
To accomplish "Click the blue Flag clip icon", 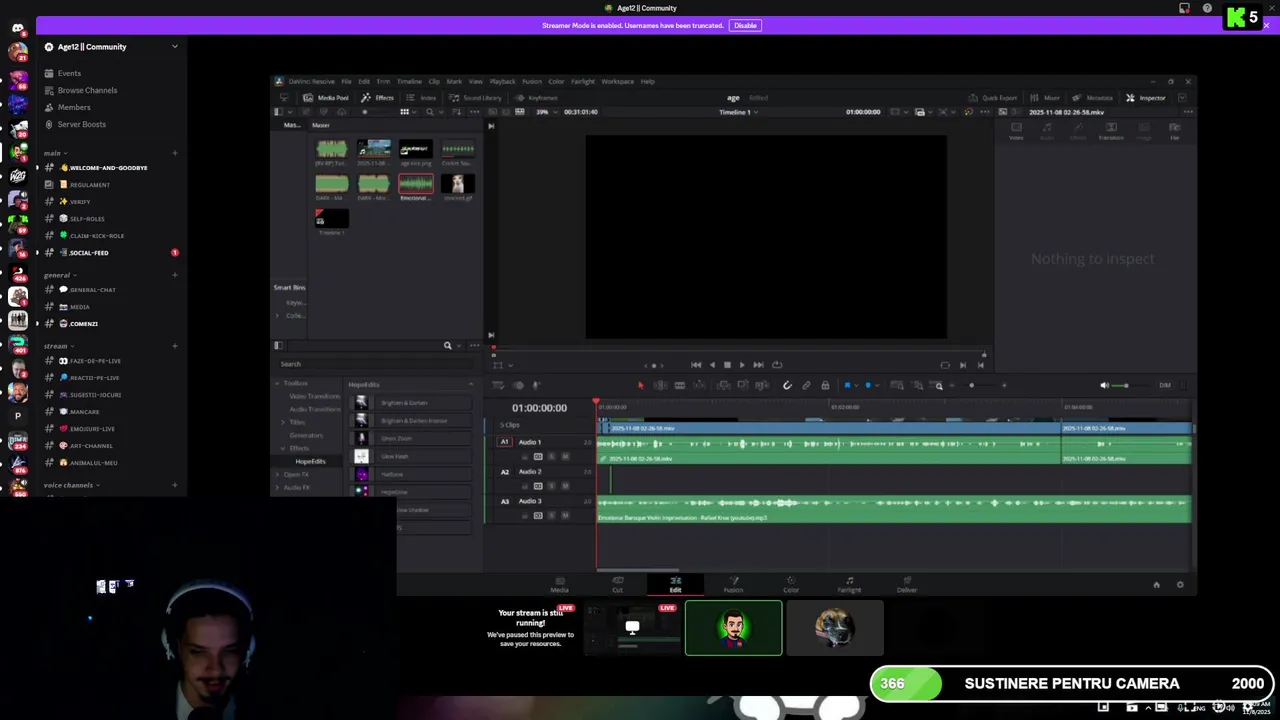I will (847, 385).
